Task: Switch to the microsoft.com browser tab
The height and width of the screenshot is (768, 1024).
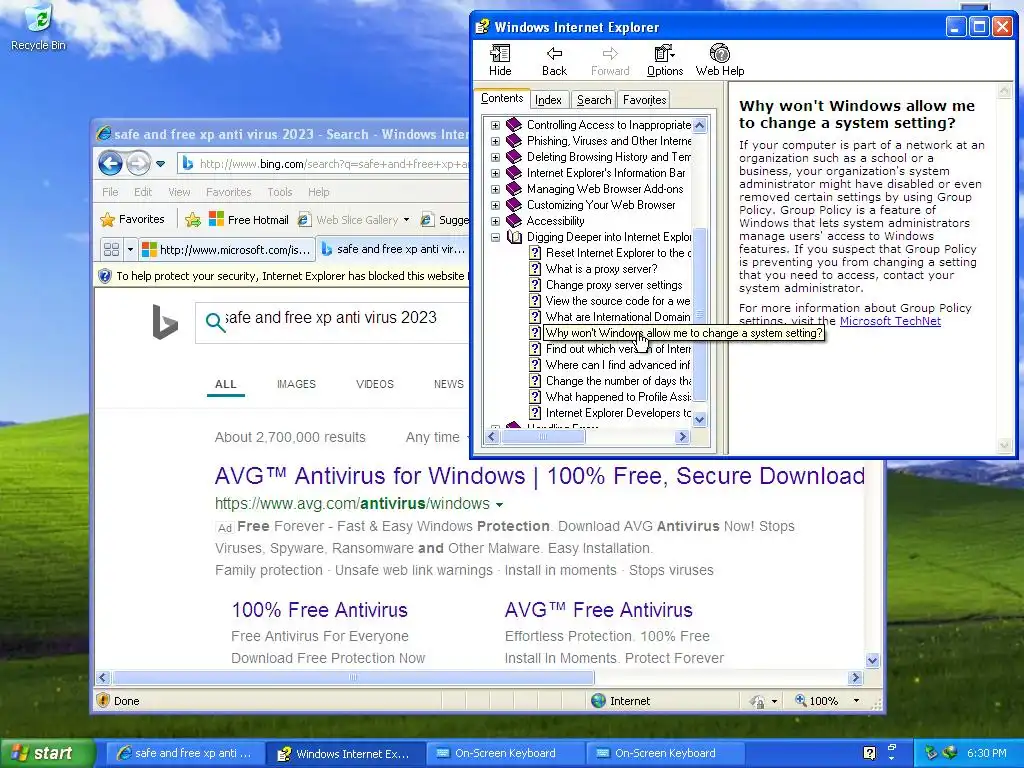Action: click(227, 249)
